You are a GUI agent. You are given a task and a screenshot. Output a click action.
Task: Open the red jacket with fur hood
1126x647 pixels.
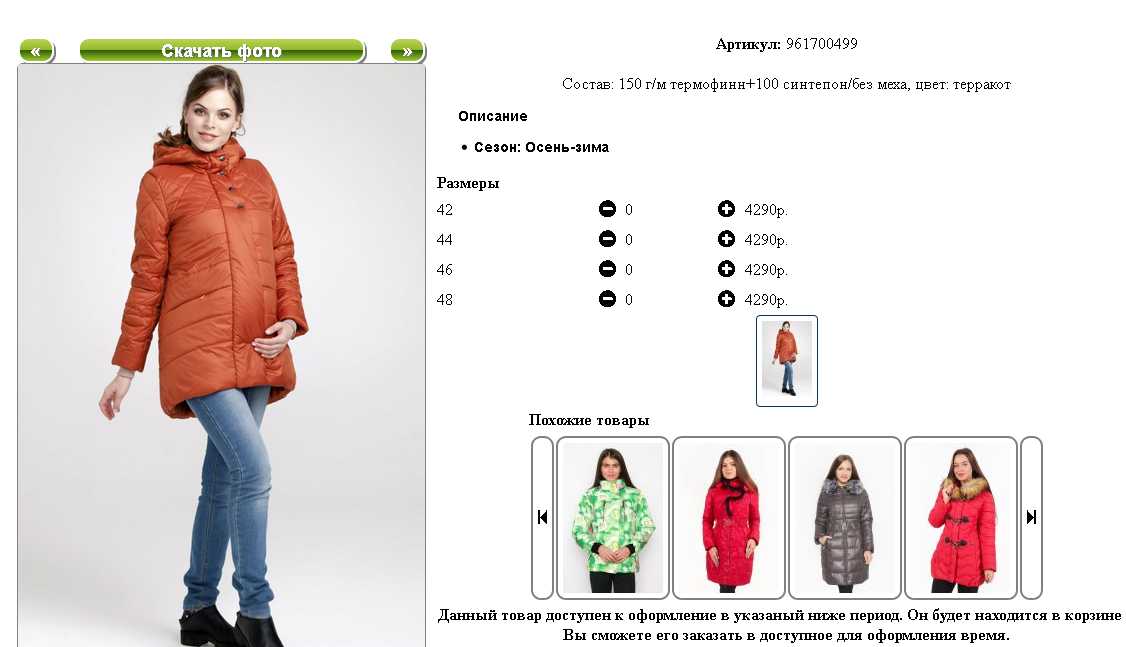(x=961, y=518)
